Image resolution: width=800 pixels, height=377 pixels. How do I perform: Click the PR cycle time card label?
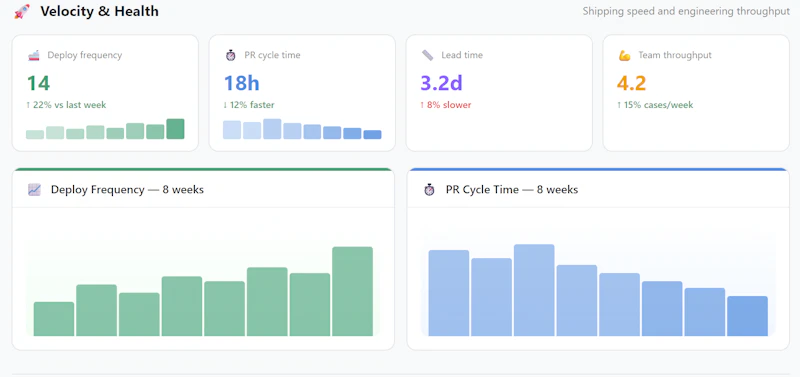[272, 55]
